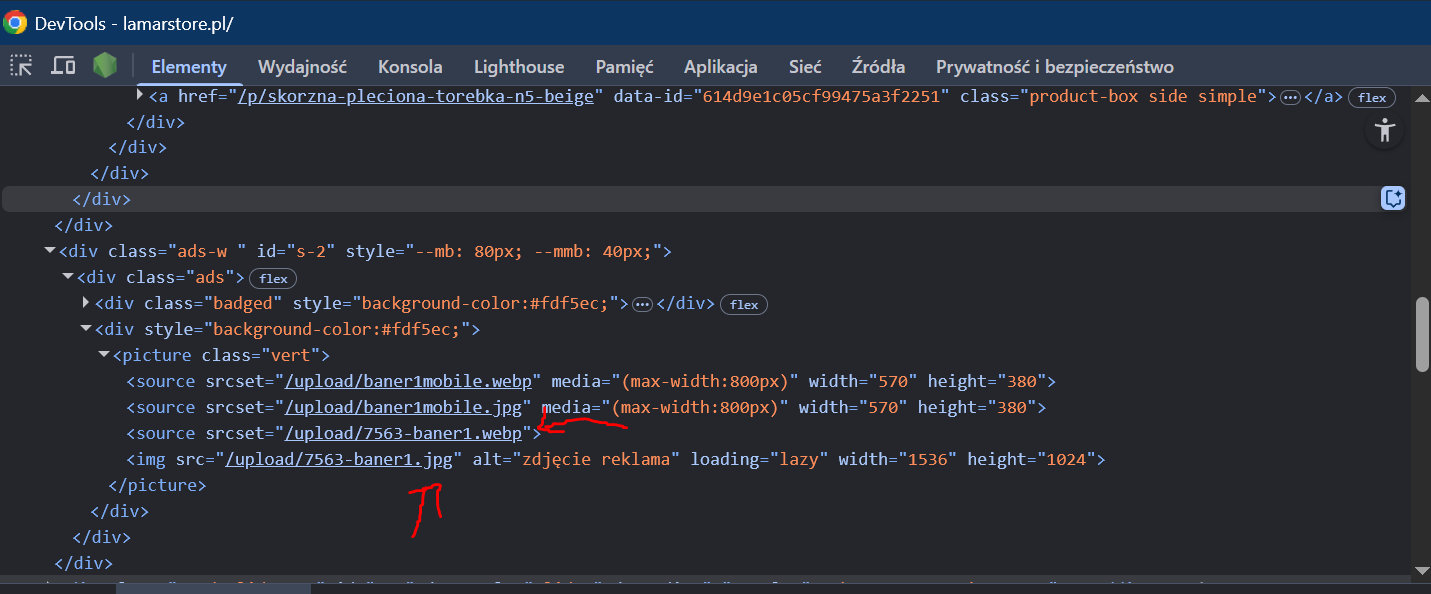Viewport: 1431px width, 594px height.
Task: Toggle the flex badge after the product-box anchor
Action: 1371,97
